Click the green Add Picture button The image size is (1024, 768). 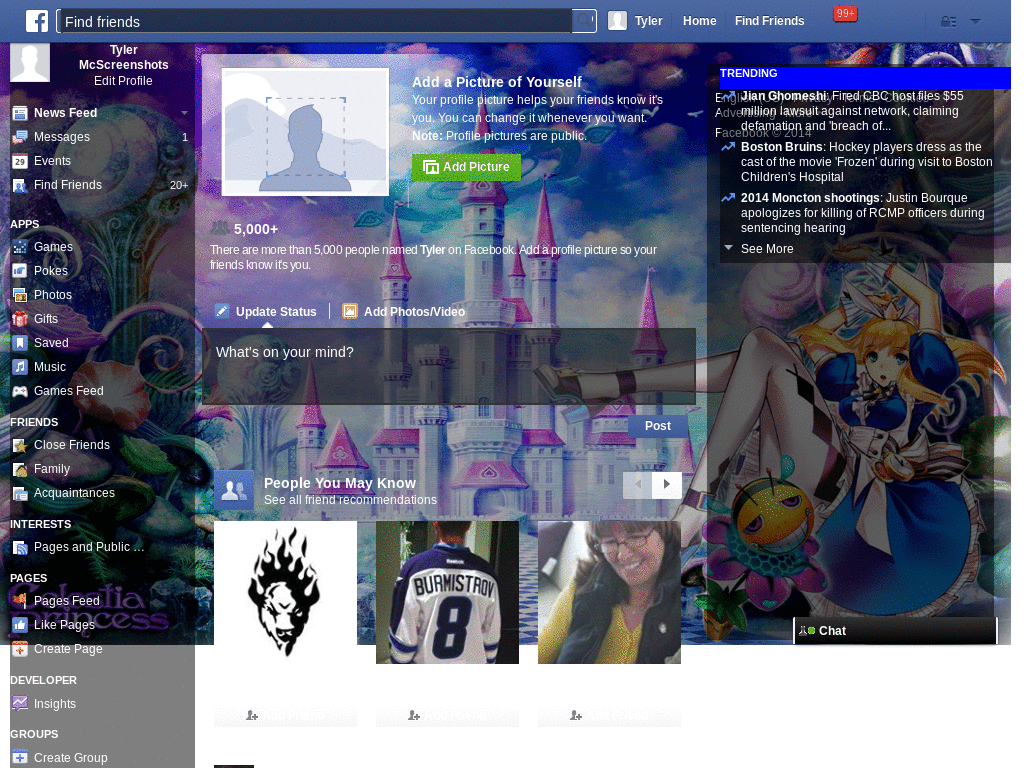pos(466,167)
